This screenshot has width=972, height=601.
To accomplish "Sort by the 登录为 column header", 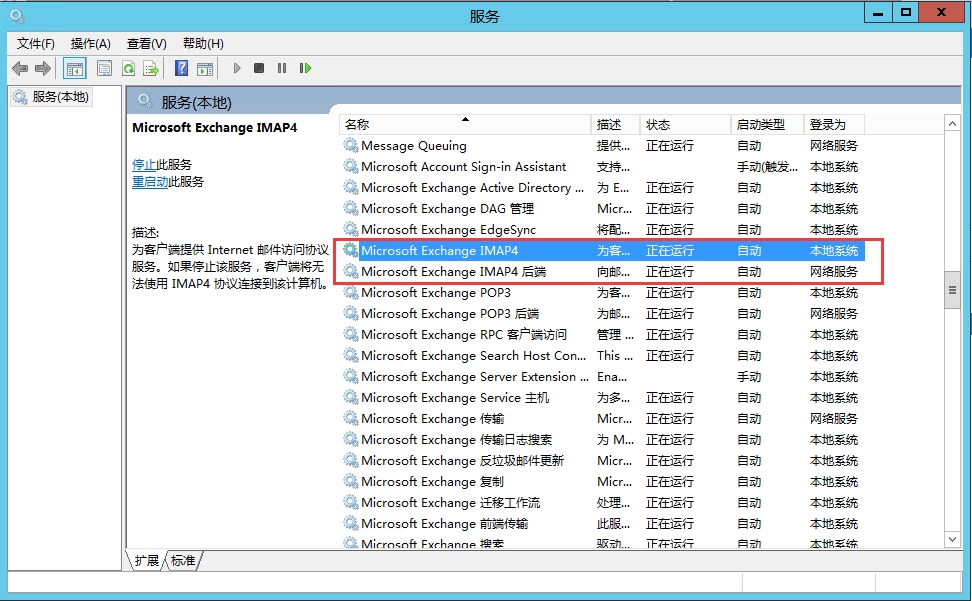I will tap(834, 125).
